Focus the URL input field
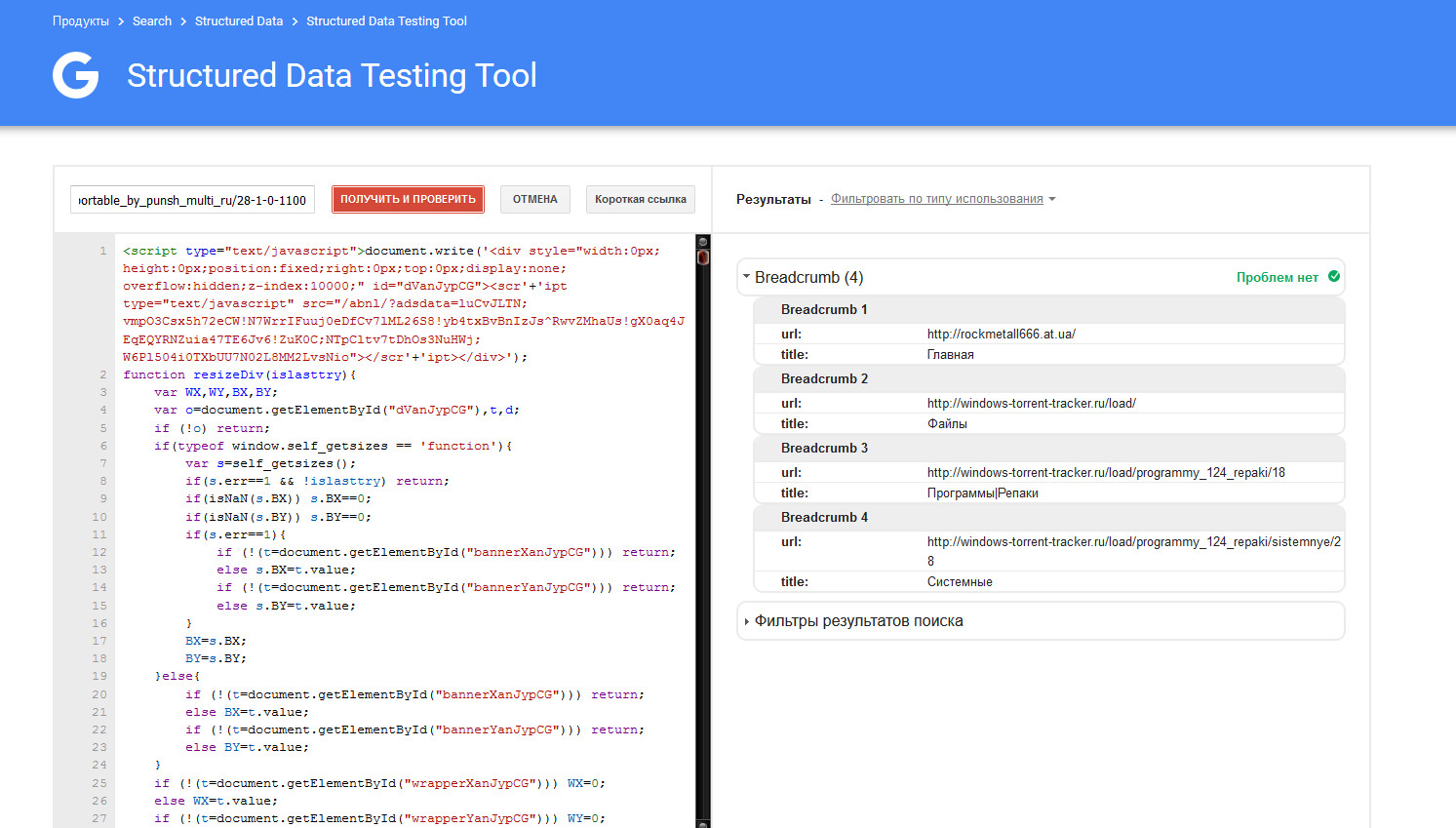1456x828 pixels. (193, 200)
